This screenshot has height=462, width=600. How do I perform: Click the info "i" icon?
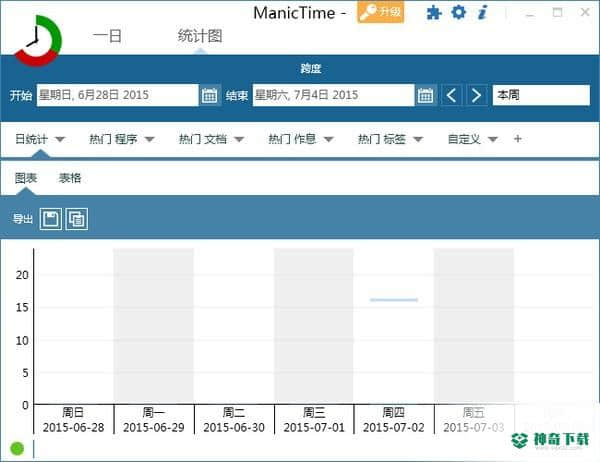click(x=483, y=12)
